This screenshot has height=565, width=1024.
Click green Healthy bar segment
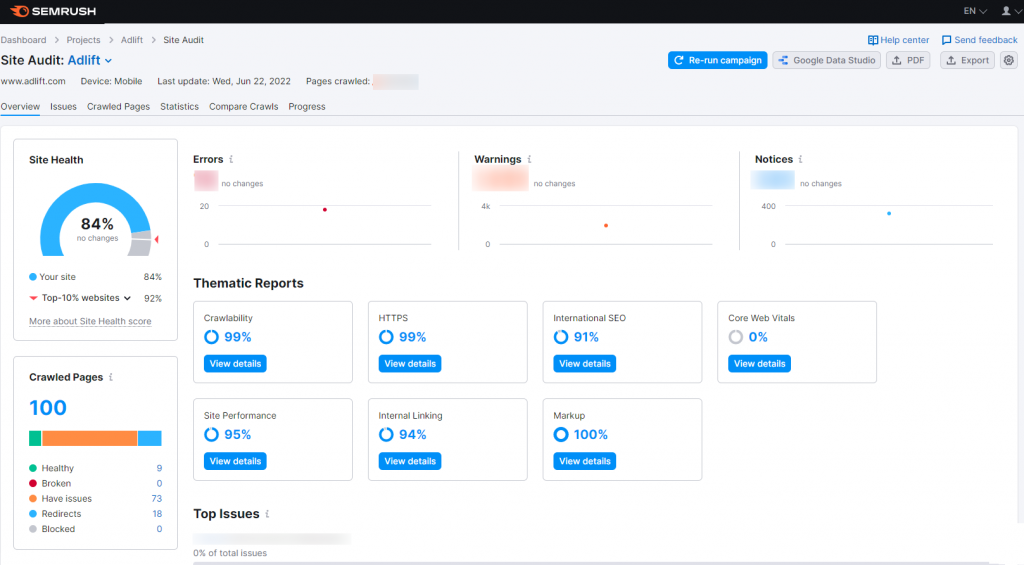(35, 438)
